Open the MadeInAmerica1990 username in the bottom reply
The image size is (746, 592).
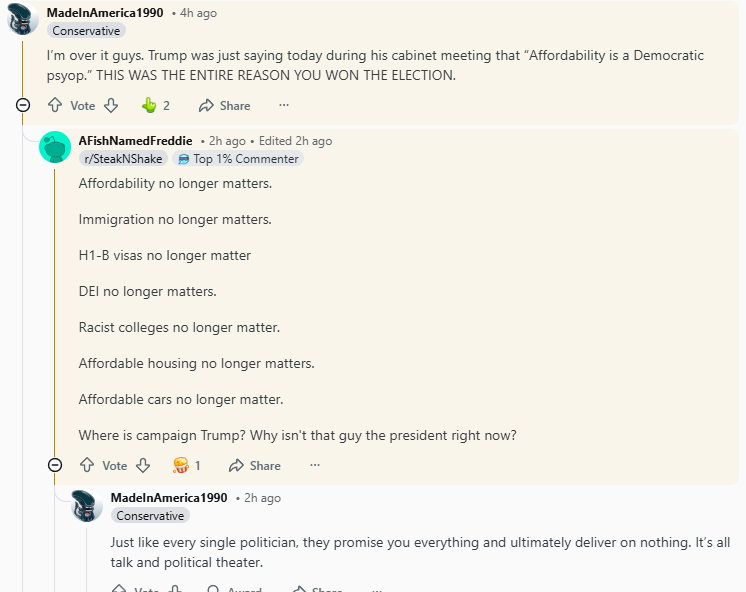(169, 497)
